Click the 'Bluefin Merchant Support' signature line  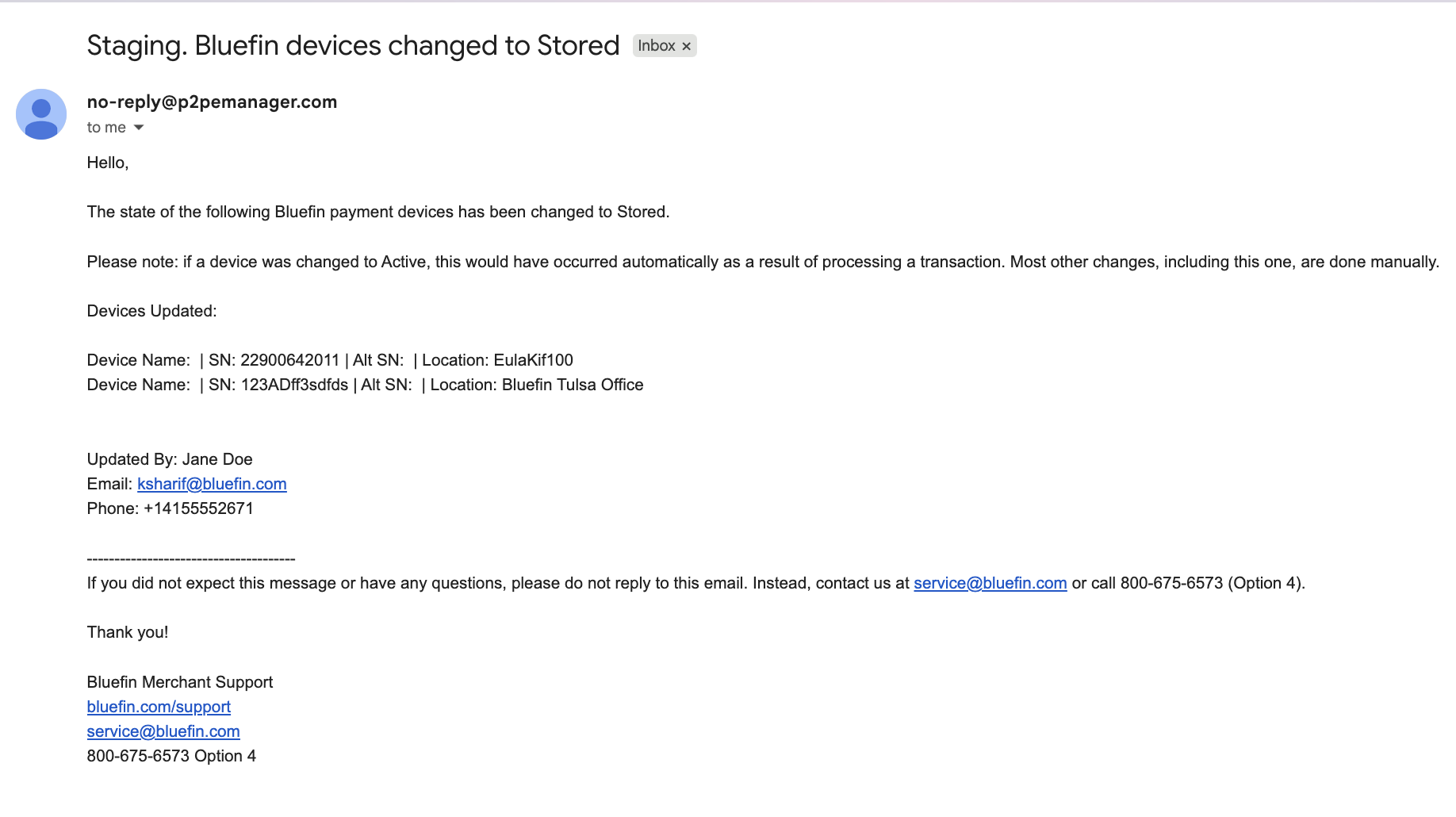(180, 682)
